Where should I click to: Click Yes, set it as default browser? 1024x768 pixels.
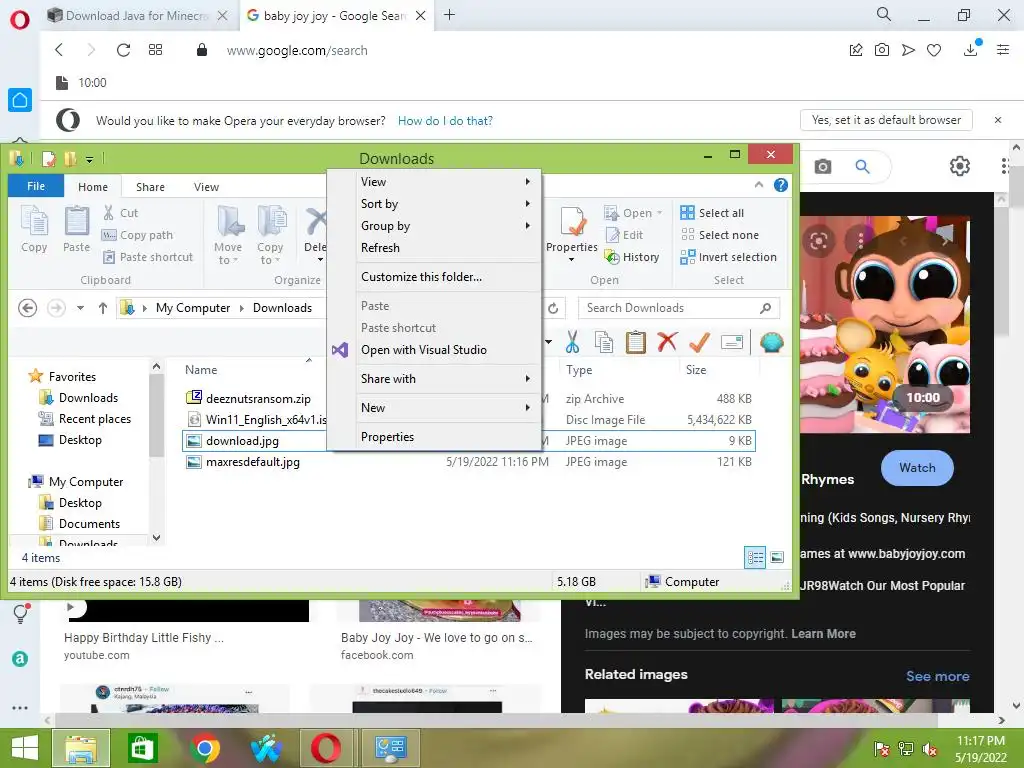[x=886, y=120]
